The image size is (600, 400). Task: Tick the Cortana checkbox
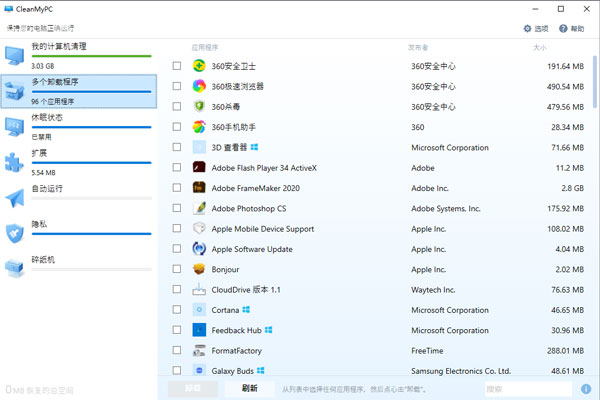[x=177, y=309]
